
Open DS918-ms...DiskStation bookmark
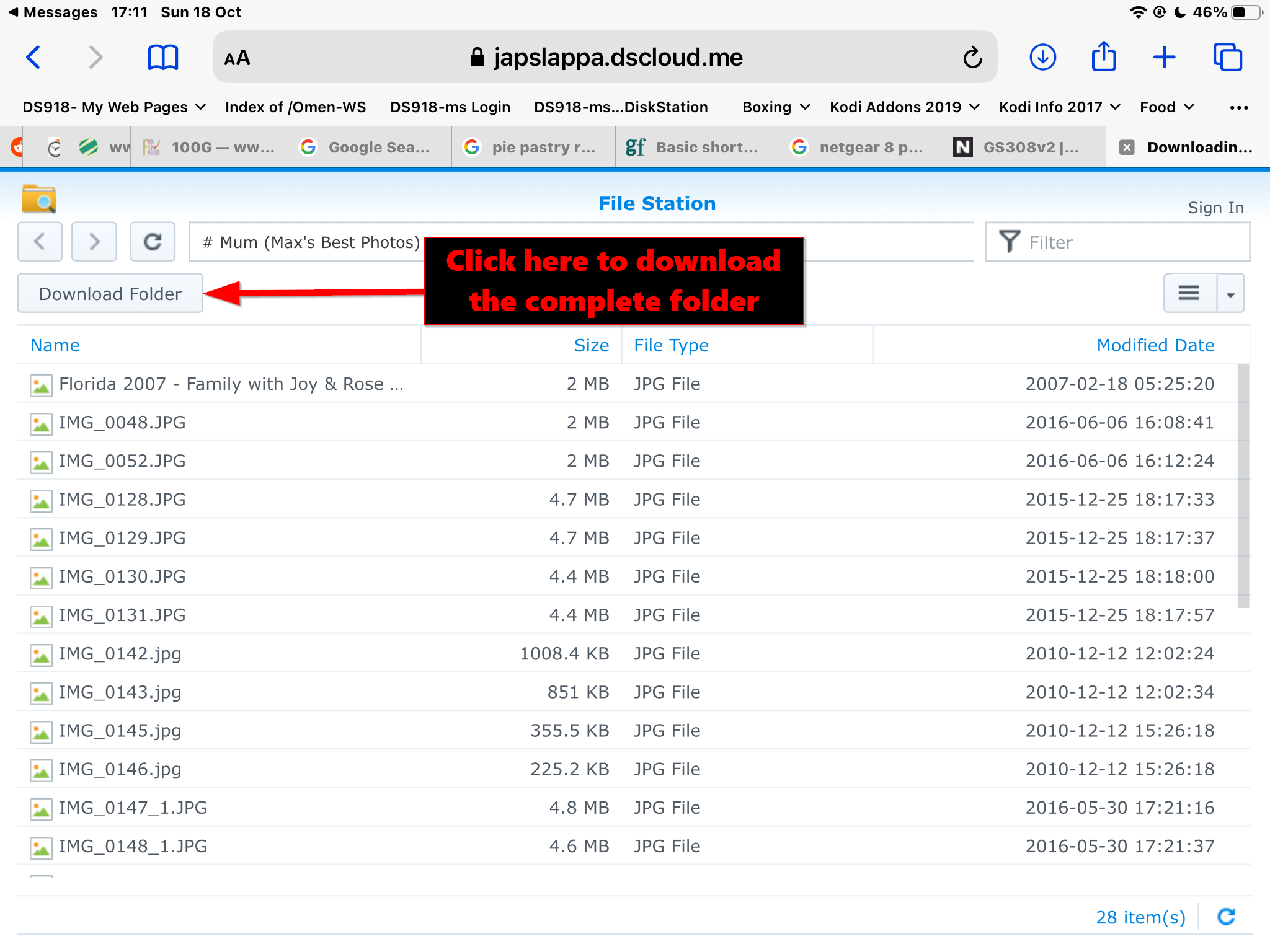tap(621, 107)
